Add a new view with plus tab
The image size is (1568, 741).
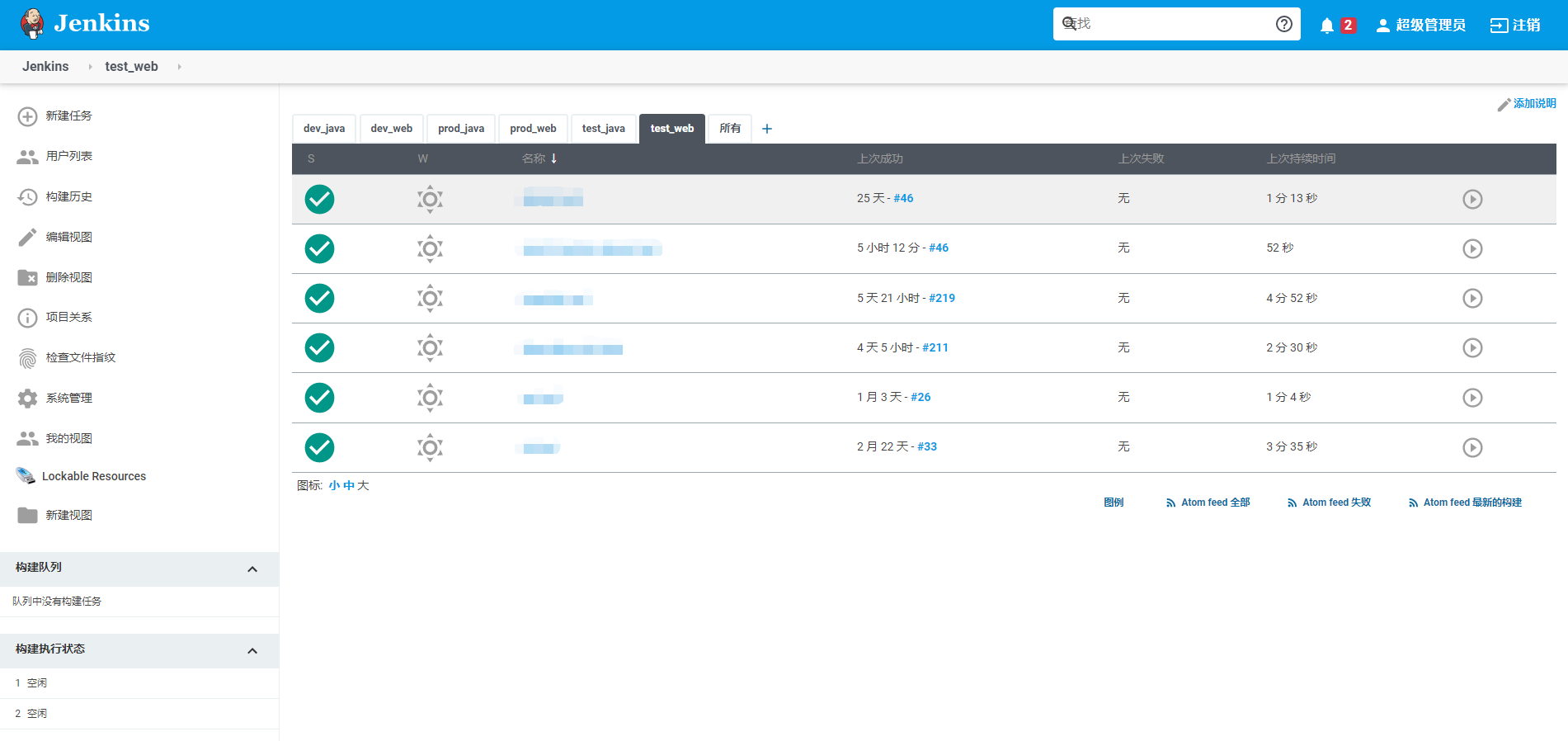(x=766, y=129)
